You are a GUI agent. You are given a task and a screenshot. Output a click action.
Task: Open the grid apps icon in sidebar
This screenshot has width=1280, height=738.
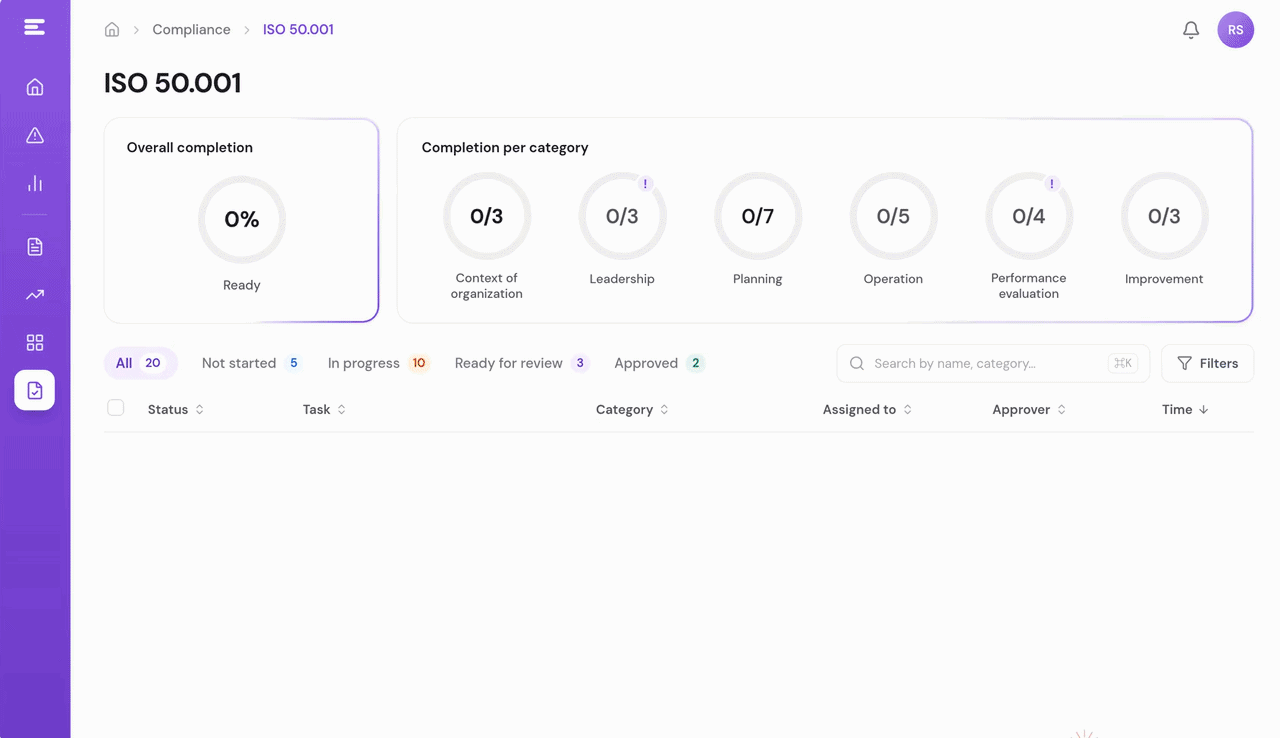(35, 343)
